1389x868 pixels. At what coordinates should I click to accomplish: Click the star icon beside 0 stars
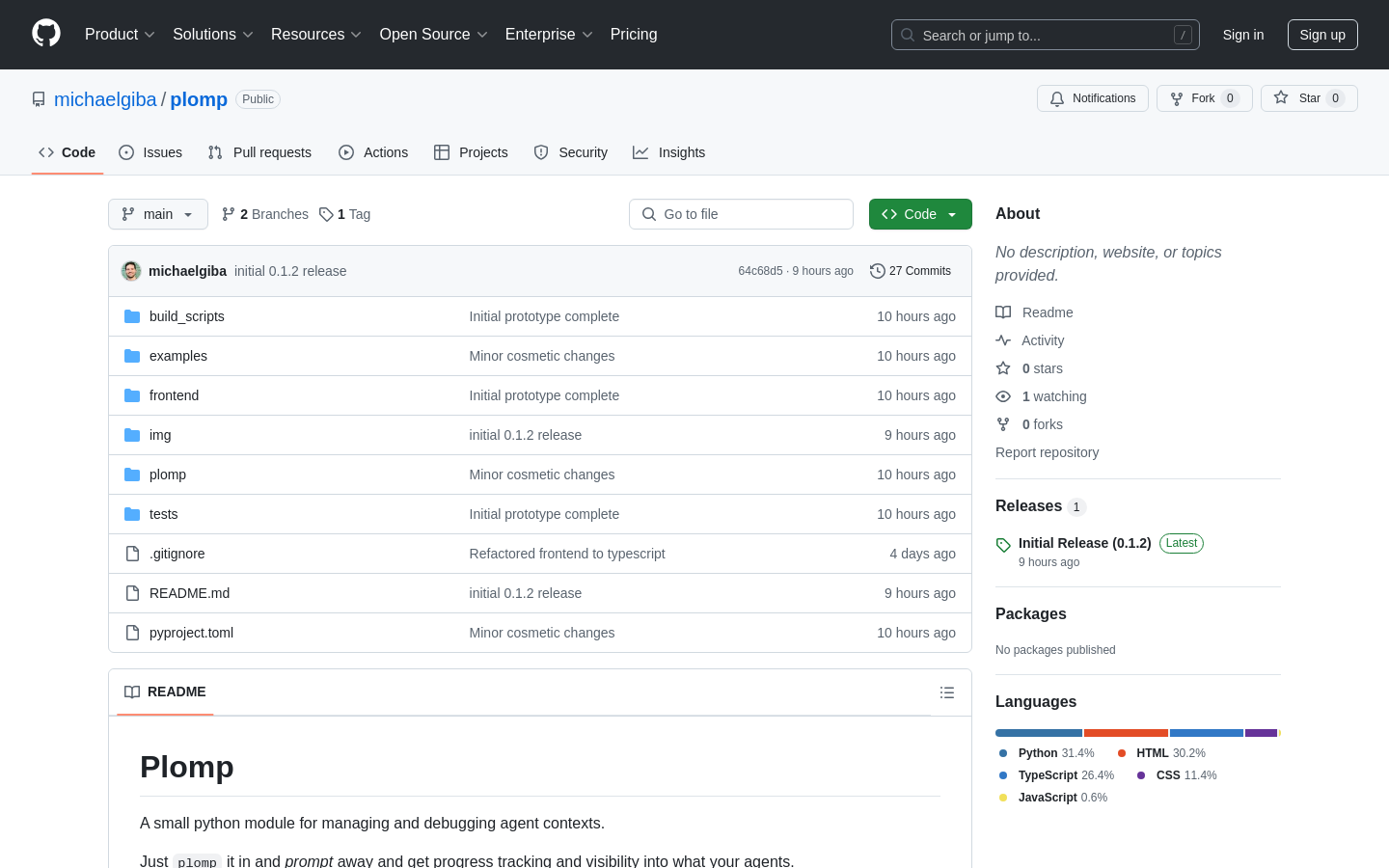pyautogui.click(x=1003, y=368)
